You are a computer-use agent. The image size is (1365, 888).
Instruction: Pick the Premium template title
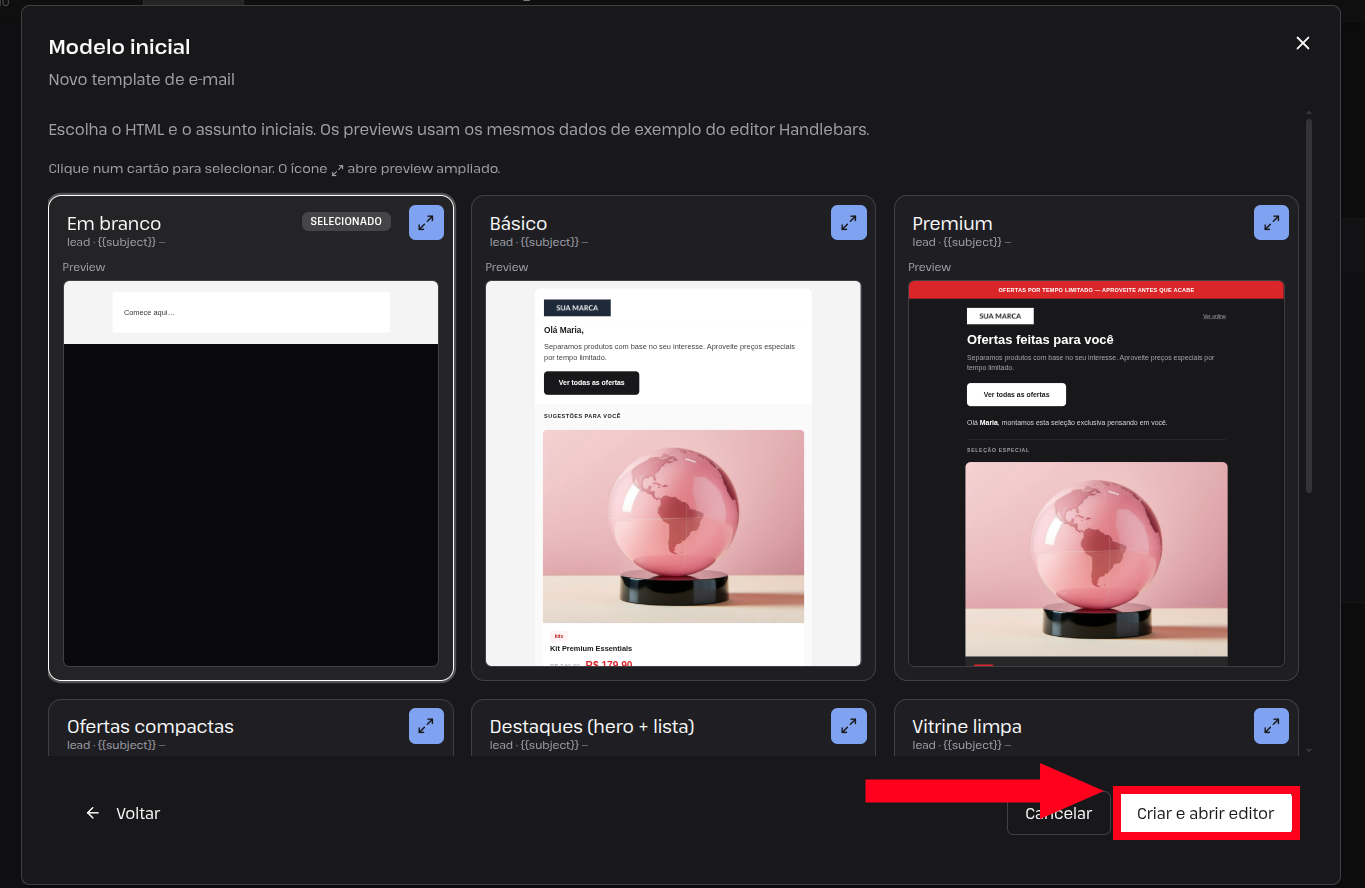click(952, 223)
